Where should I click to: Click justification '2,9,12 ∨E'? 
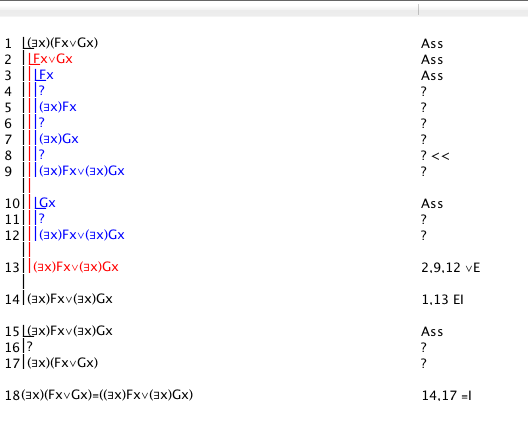point(451,268)
